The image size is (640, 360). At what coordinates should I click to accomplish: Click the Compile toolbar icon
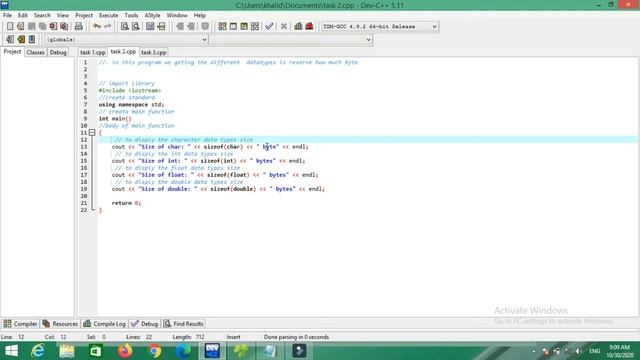click(222, 27)
